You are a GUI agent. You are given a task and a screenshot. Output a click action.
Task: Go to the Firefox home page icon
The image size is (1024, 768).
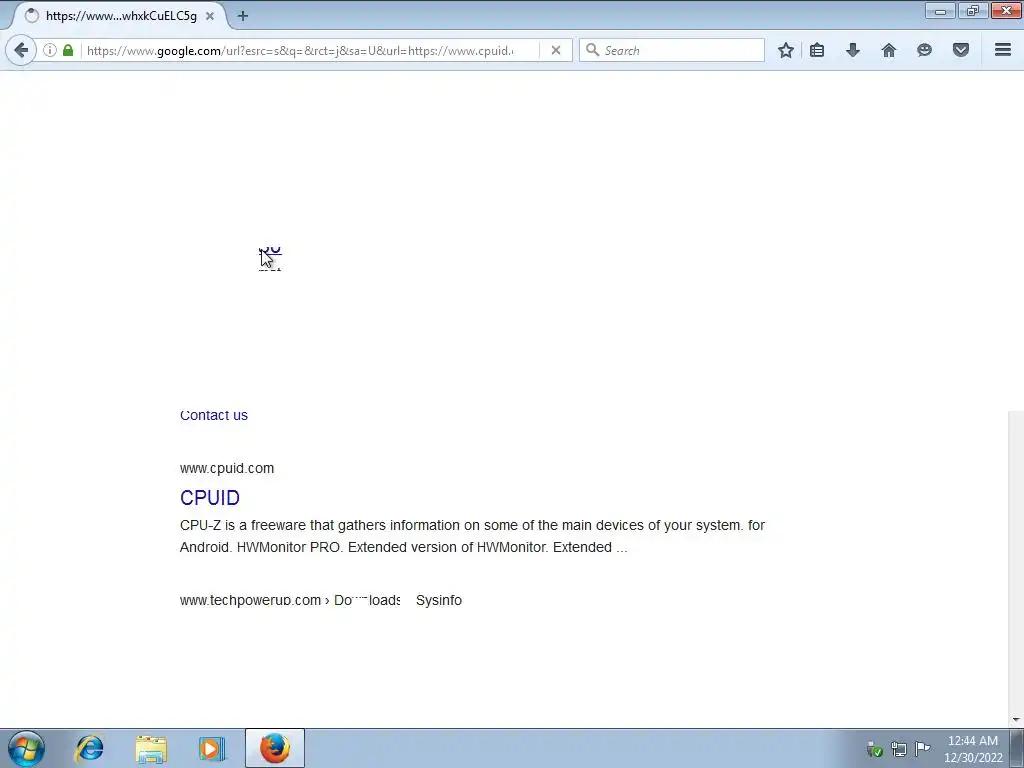pos(889,50)
